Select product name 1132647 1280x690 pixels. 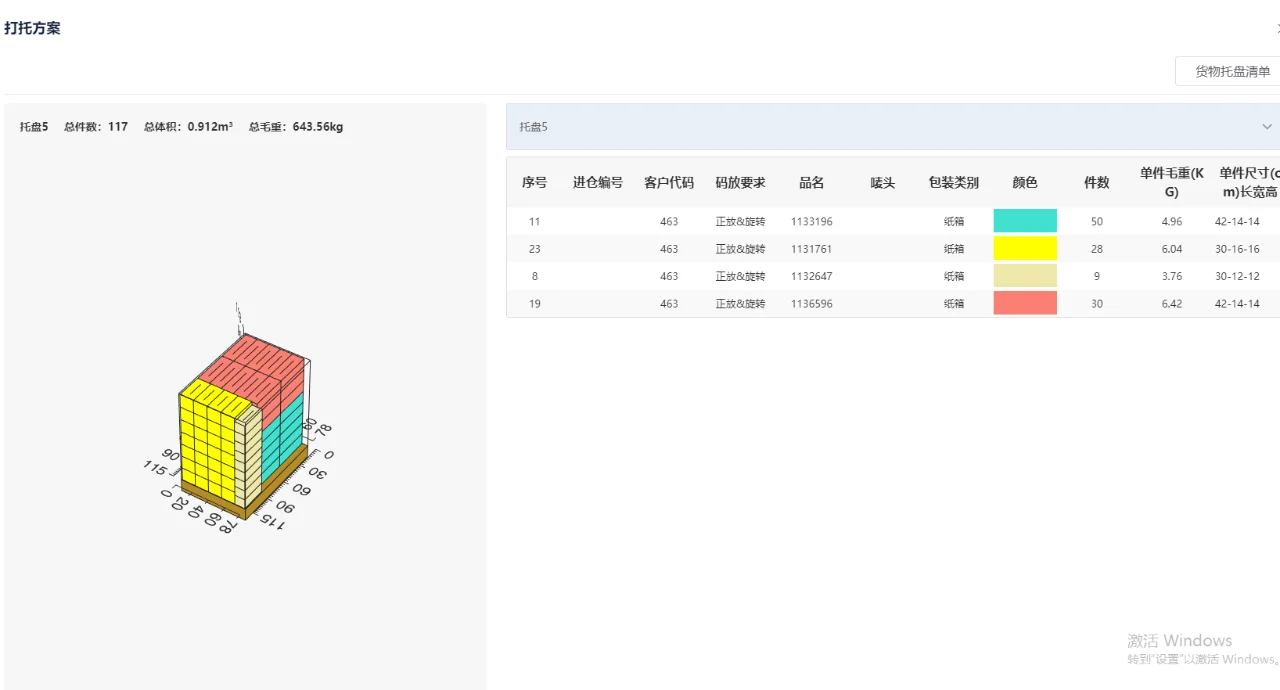812,276
